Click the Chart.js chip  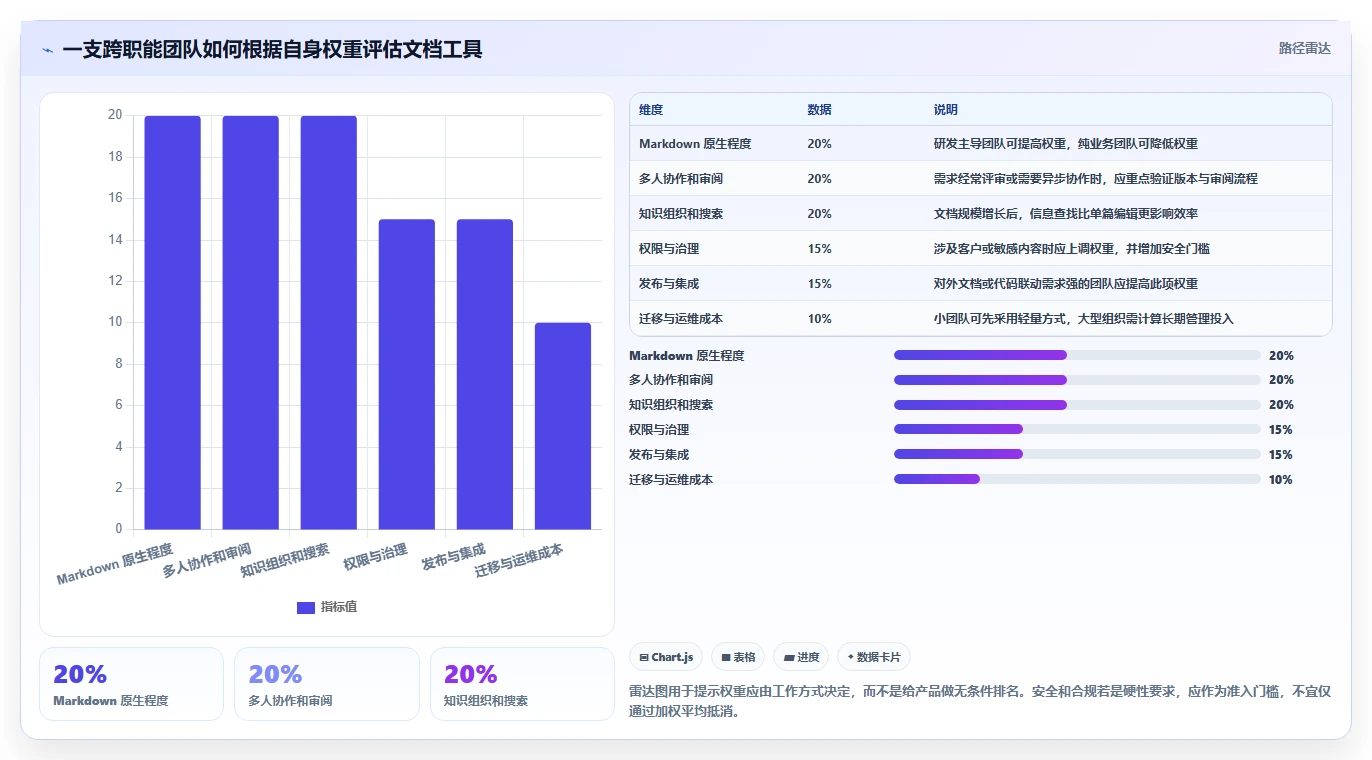click(666, 657)
